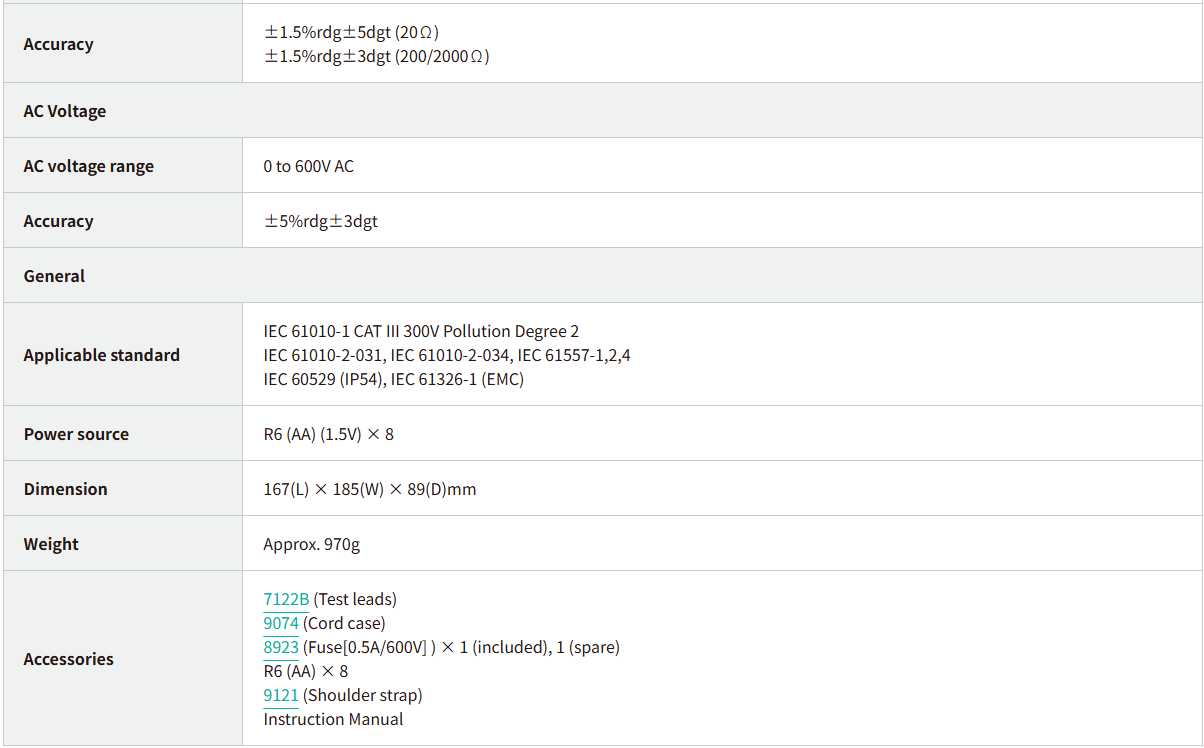Select the Applicable standard row label

coord(102,355)
